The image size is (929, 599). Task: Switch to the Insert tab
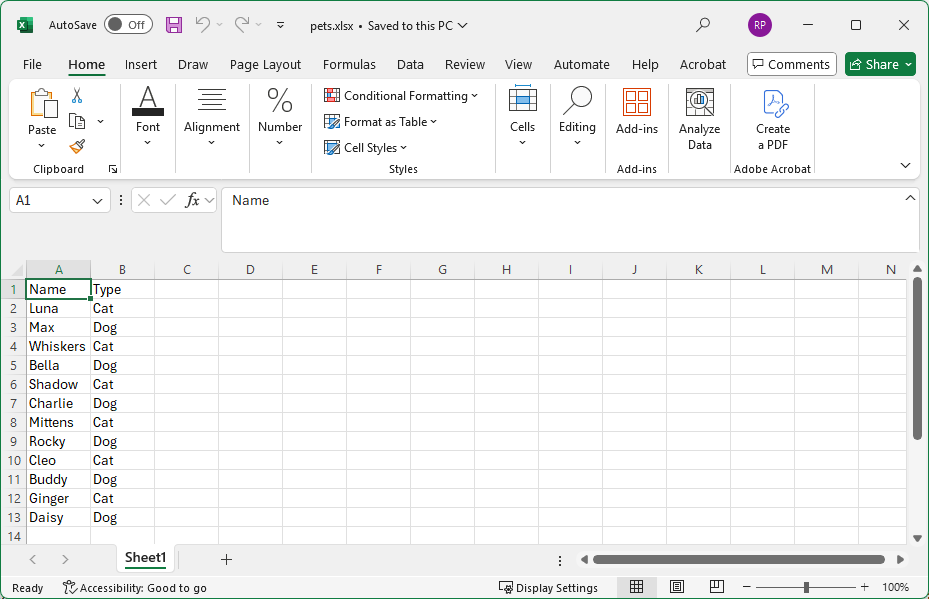pos(140,65)
